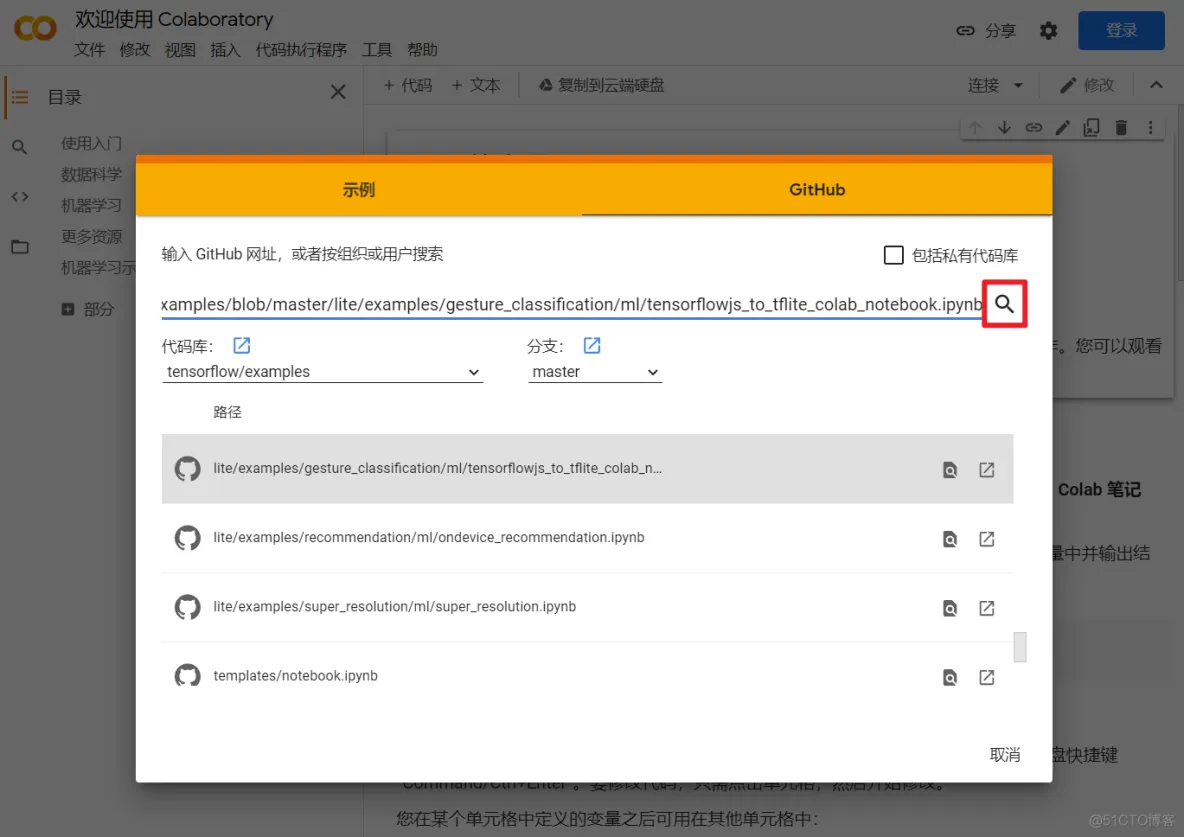The height and width of the screenshot is (837, 1184).
Task: Select lite/examples/super_resolution/ml/super_resolution.ipynb path
Action: point(394,607)
